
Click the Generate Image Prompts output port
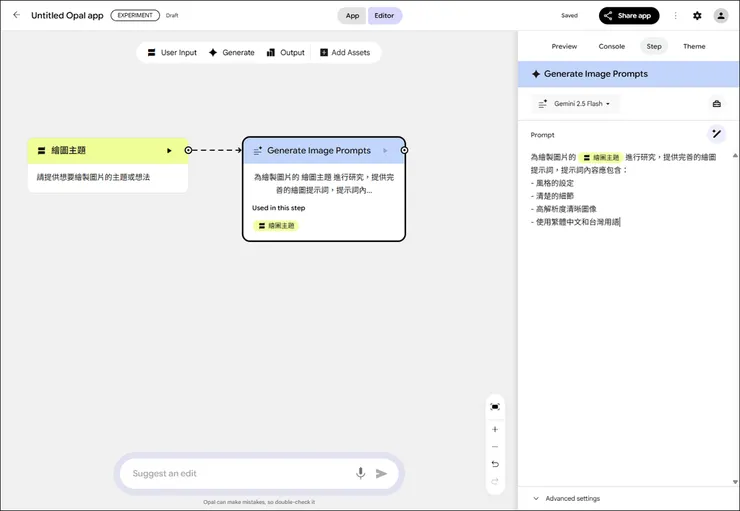point(404,150)
